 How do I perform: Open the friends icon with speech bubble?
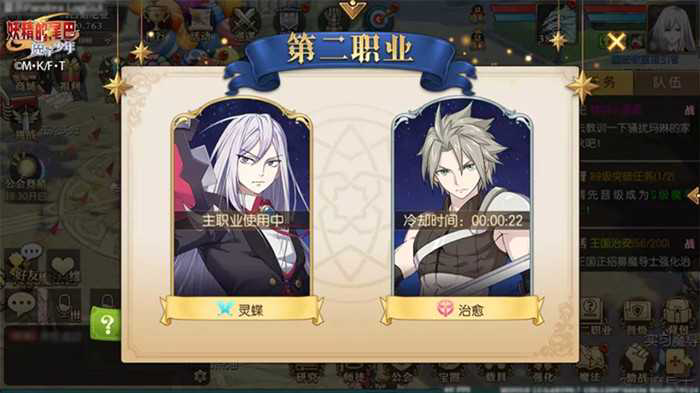pos(23,263)
